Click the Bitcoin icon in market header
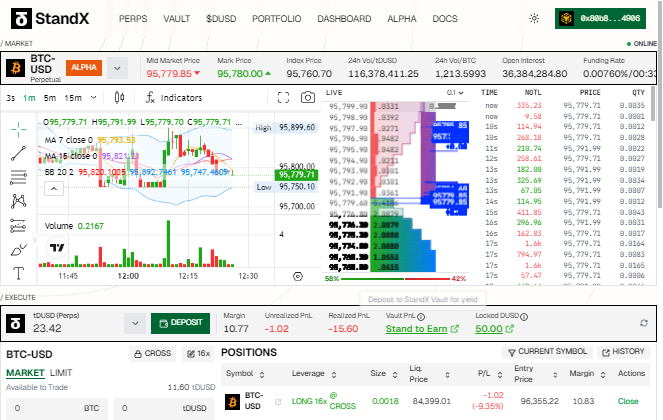Viewport: 663px width, 420px height. (x=16, y=68)
